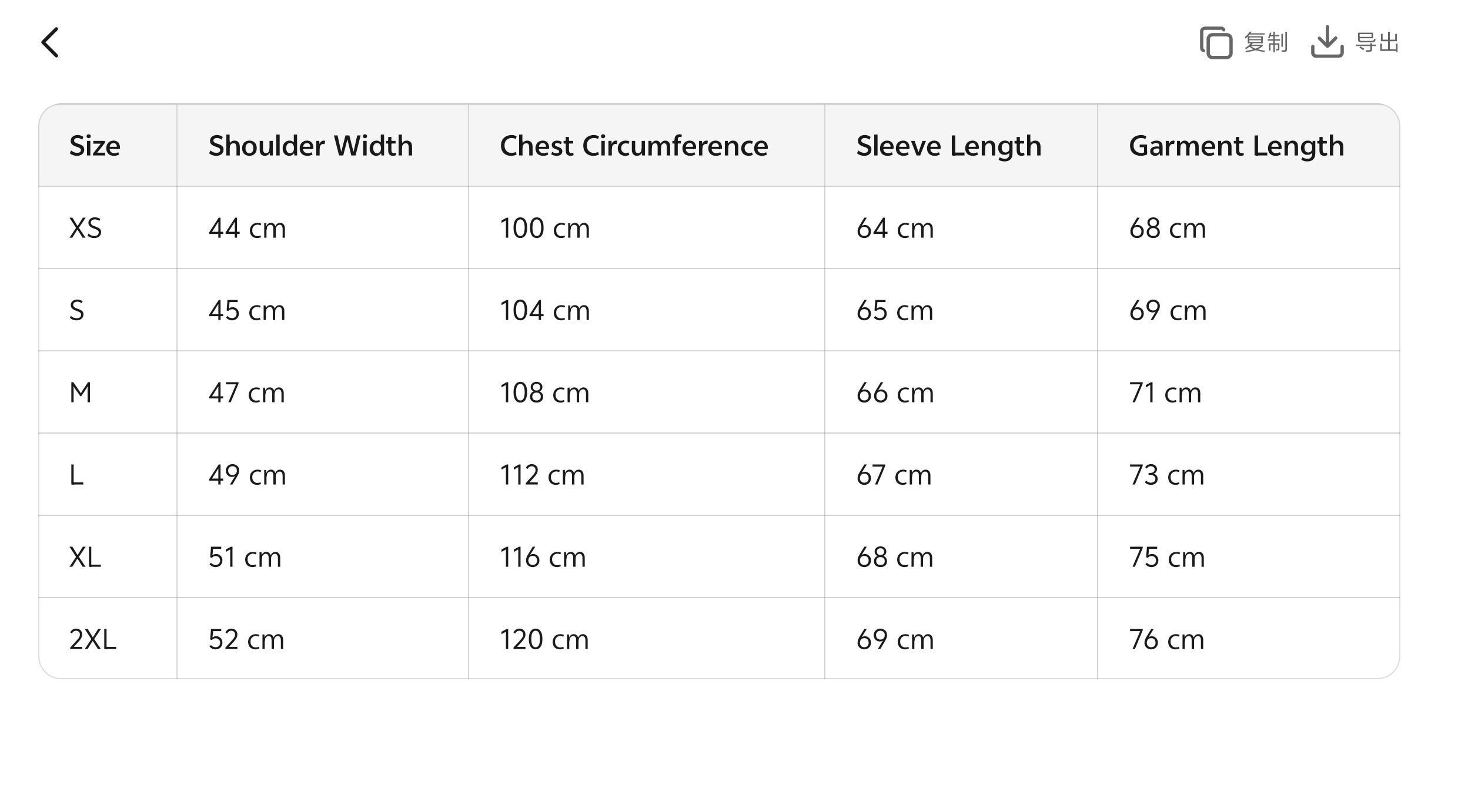Screen dimensions: 1458x812
Task: Select the Chest Circumference header cell
Action: coord(634,146)
